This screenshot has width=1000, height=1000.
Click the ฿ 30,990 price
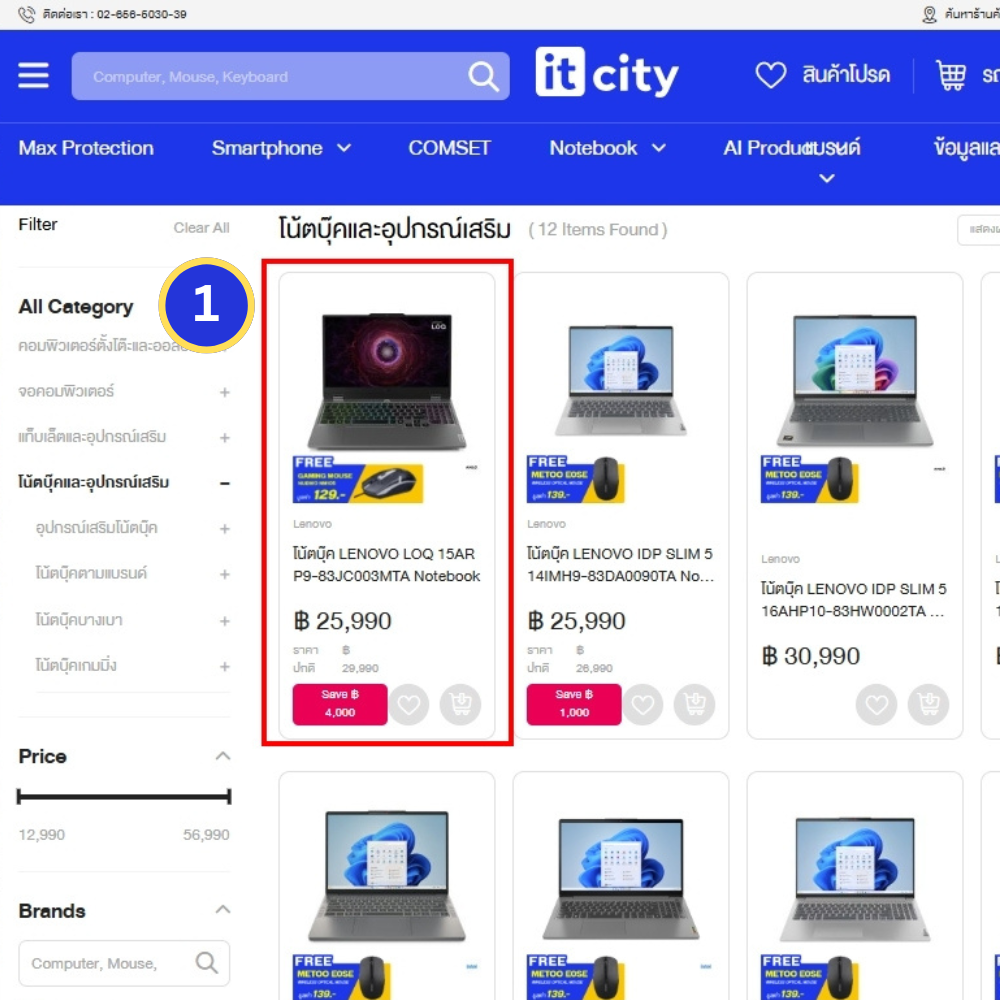point(811,656)
